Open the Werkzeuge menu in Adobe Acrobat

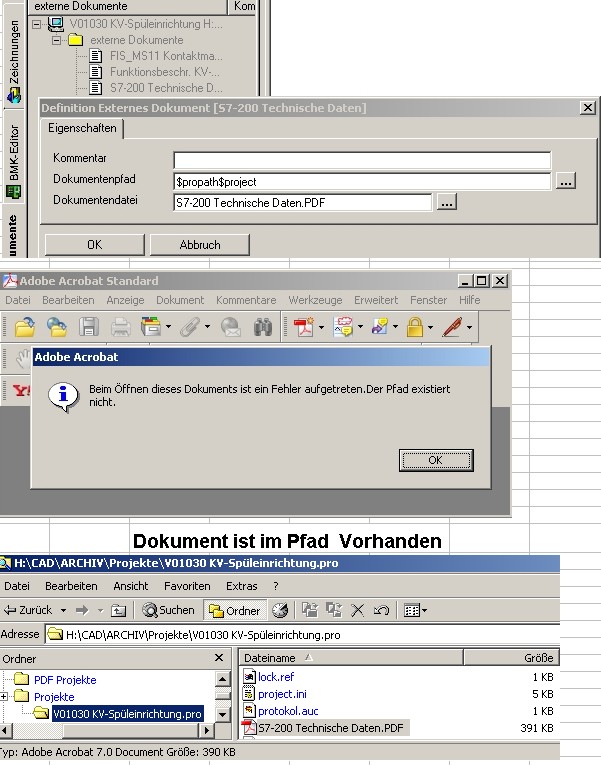(315, 300)
